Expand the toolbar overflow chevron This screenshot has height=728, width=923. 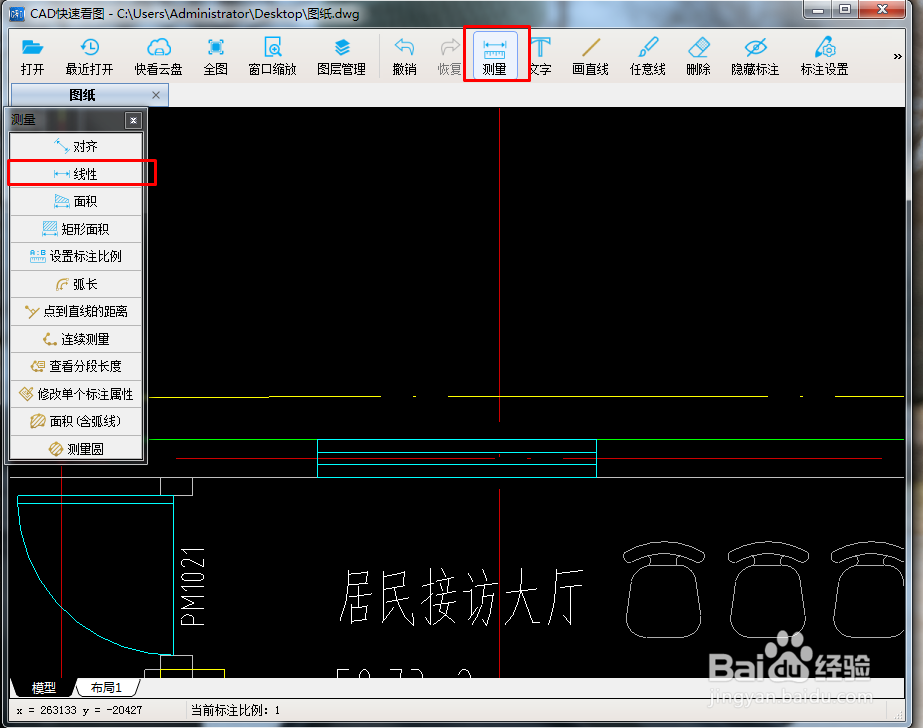897,56
